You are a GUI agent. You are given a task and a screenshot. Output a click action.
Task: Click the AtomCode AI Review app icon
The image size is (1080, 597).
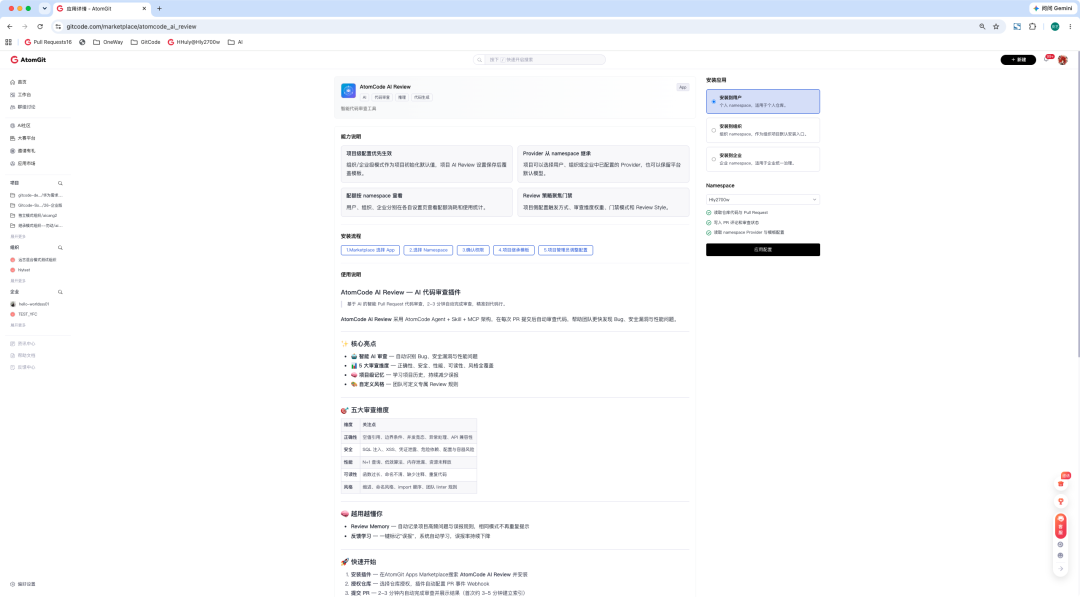coord(348,90)
